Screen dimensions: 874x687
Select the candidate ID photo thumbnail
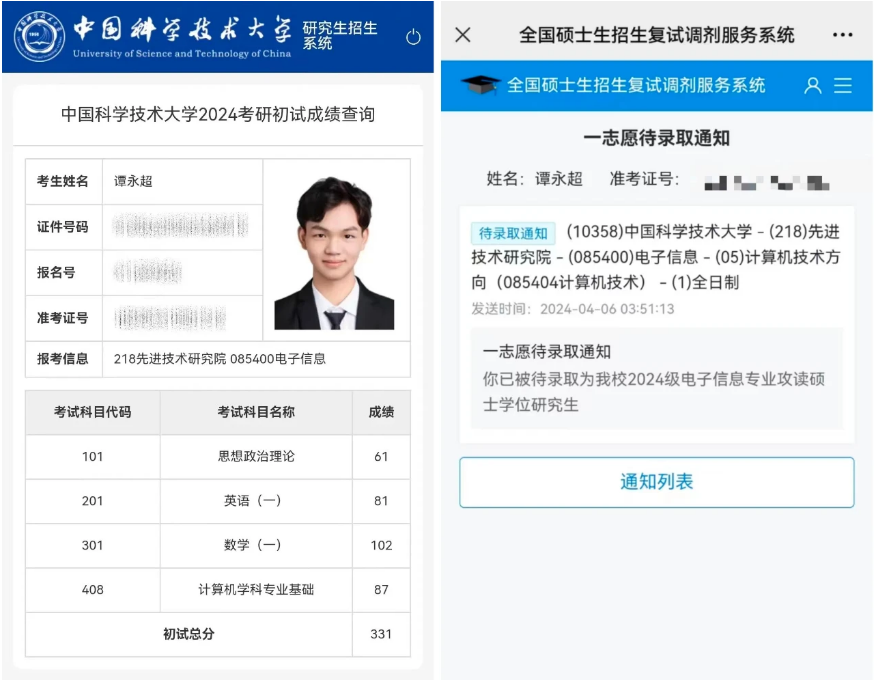tap(334, 252)
